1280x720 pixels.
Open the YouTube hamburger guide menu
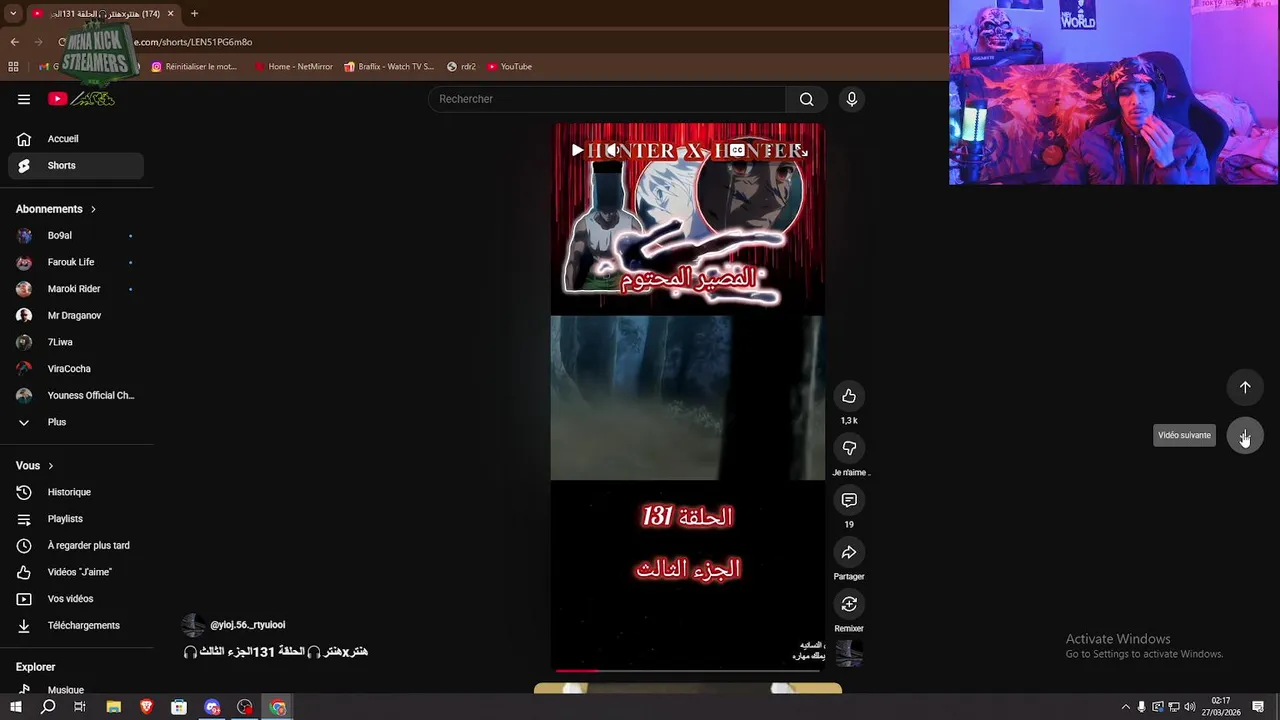pos(24,99)
